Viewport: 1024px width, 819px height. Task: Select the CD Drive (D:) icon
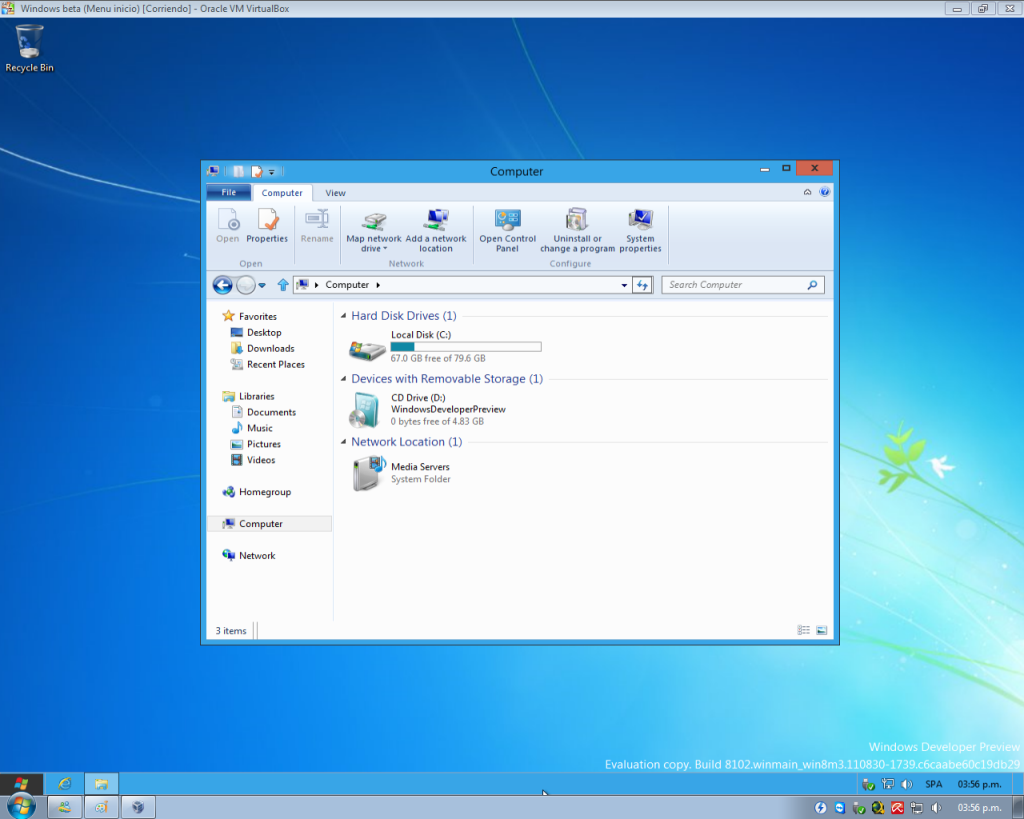pos(365,410)
